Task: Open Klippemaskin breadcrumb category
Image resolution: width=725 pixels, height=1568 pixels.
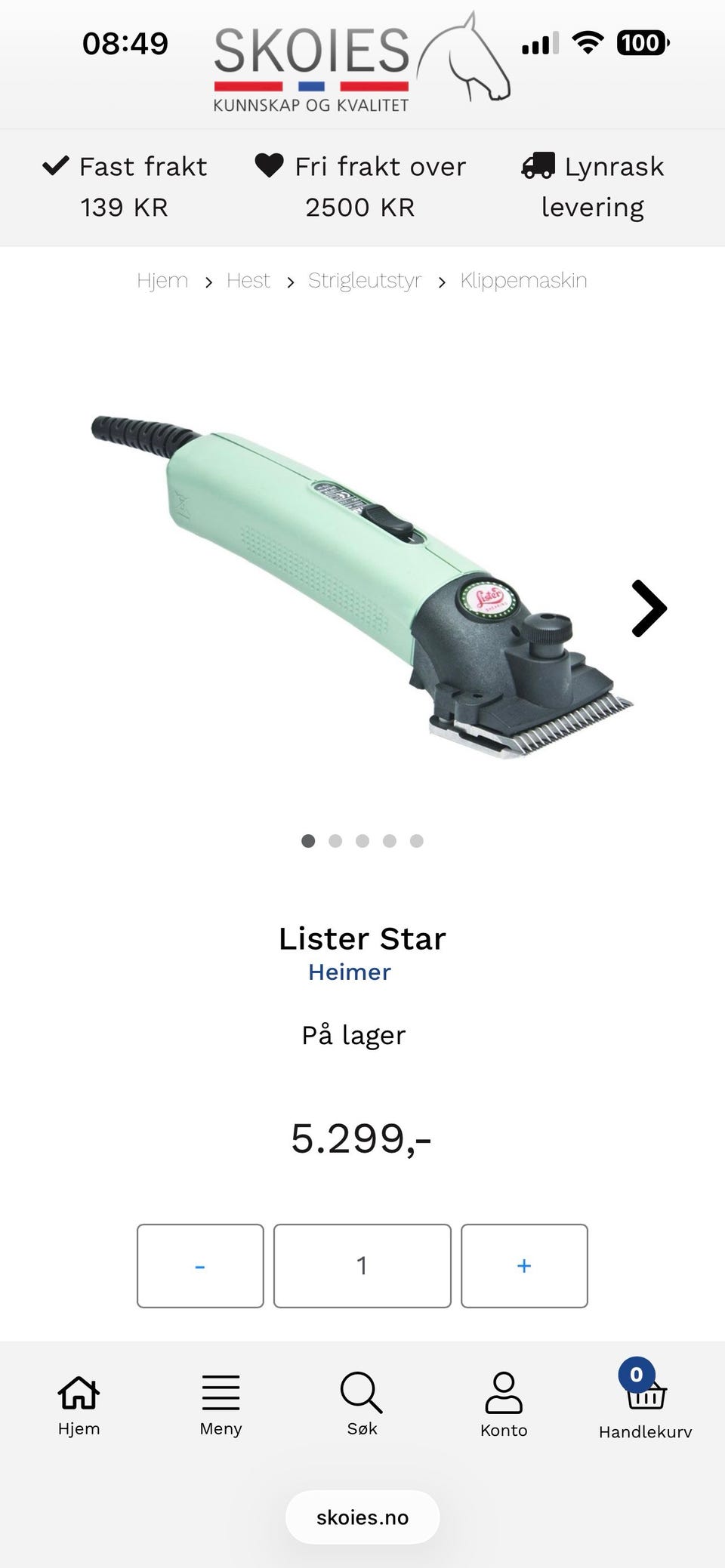Action: tap(523, 281)
